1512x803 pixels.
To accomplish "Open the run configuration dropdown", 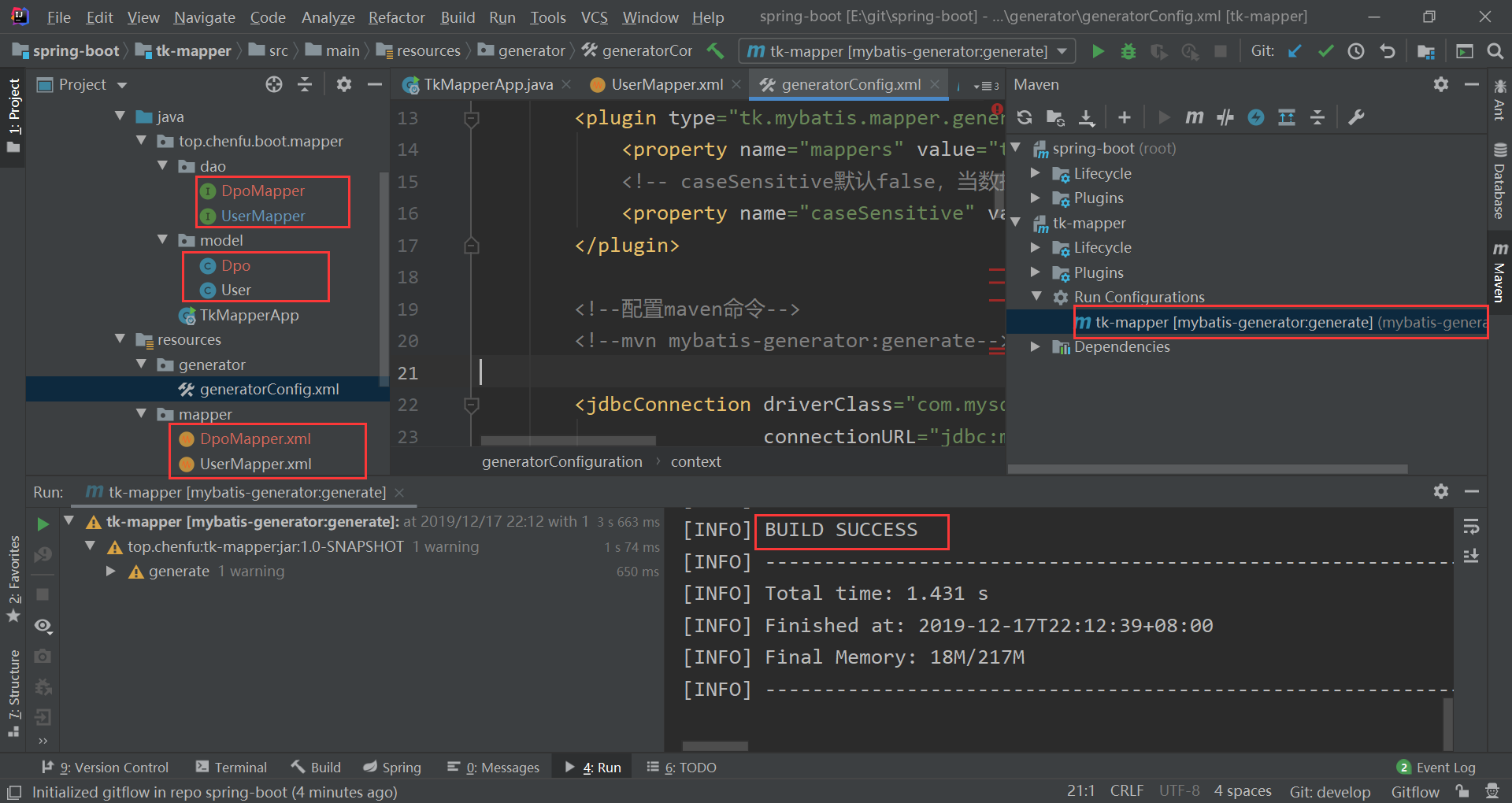I will [1062, 51].
